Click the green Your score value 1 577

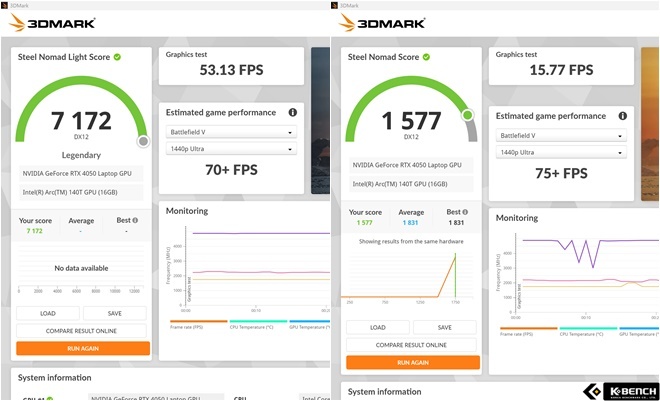(365, 223)
